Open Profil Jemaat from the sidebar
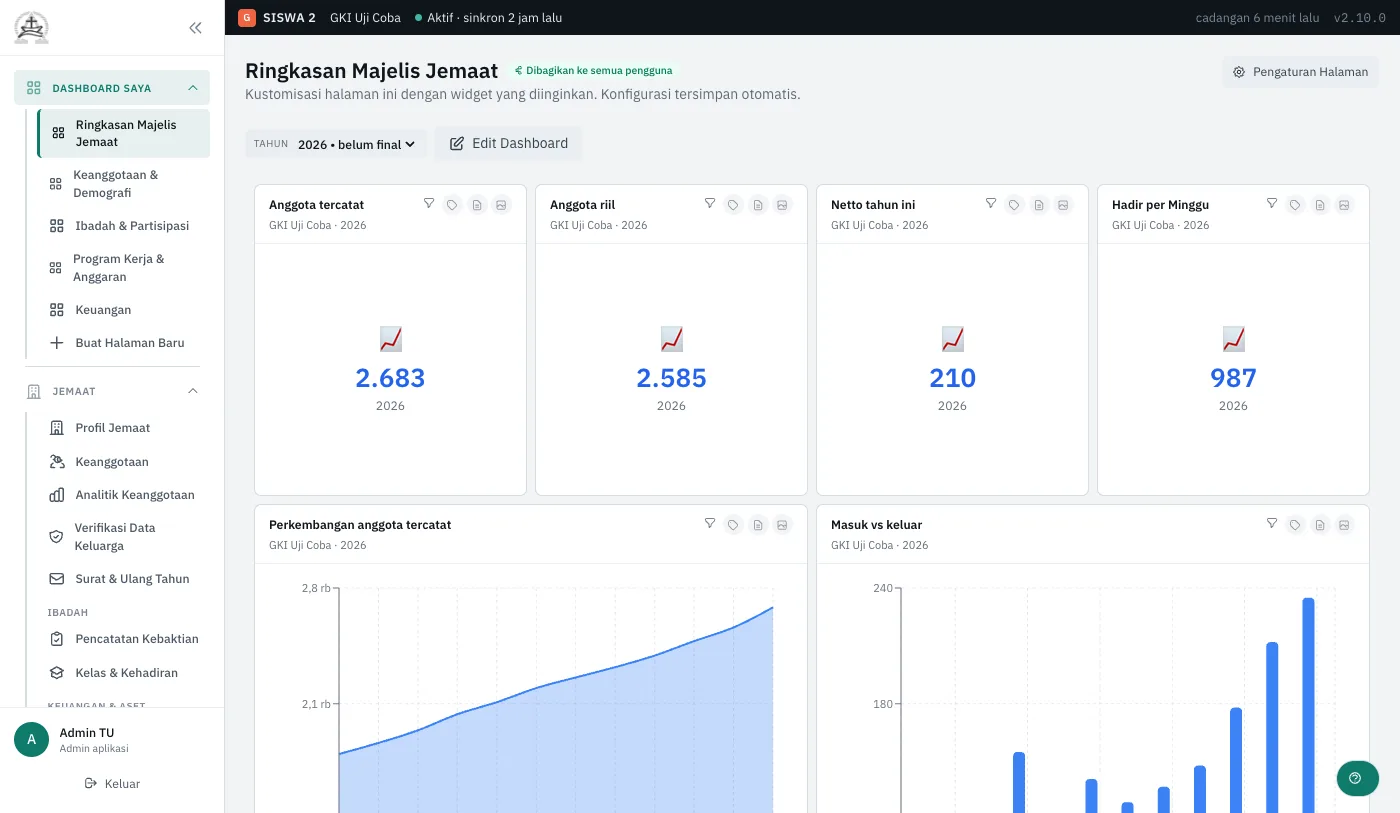This screenshot has height=813, width=1400. 124,428
